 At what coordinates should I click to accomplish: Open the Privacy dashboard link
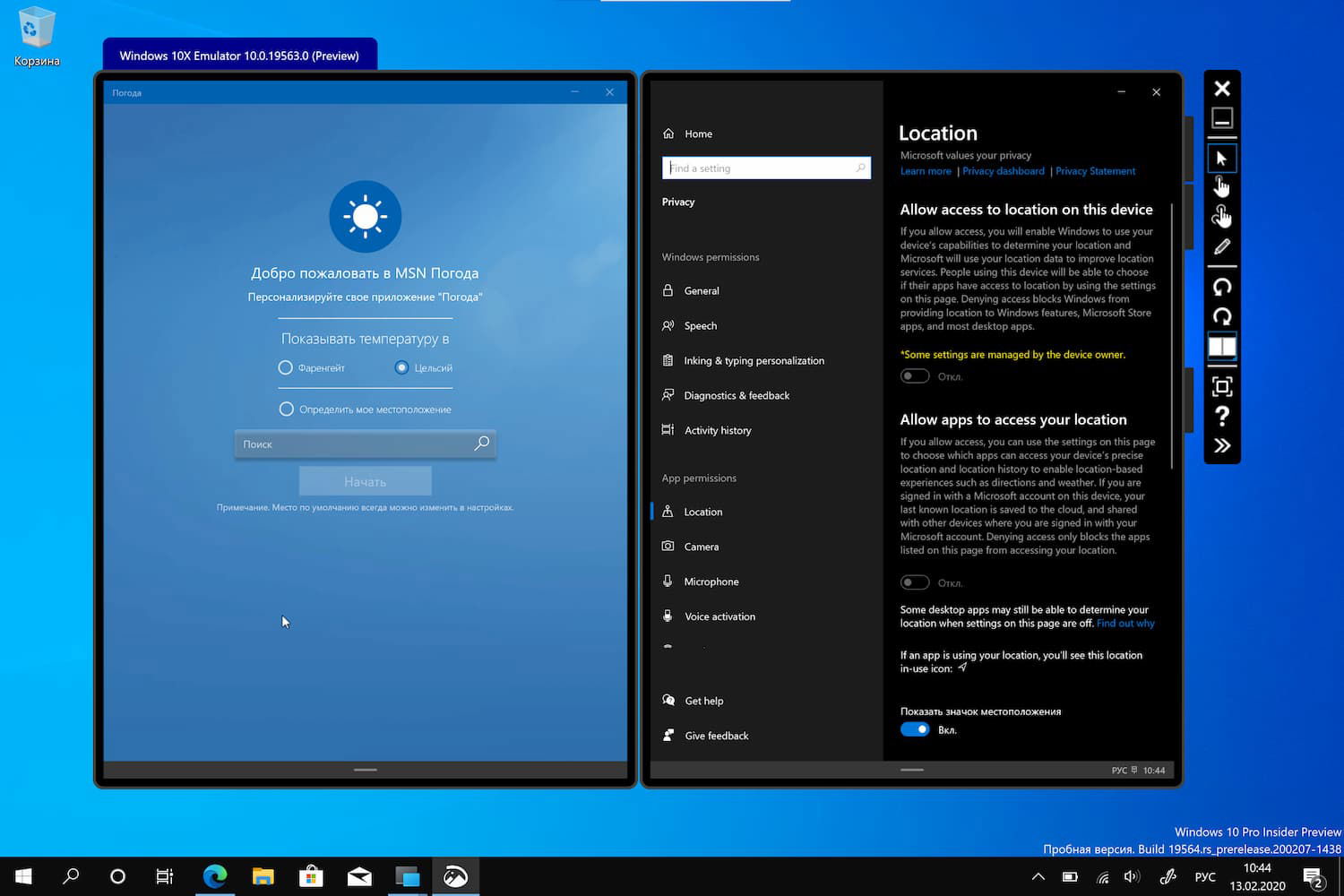tap(1003, 171)
